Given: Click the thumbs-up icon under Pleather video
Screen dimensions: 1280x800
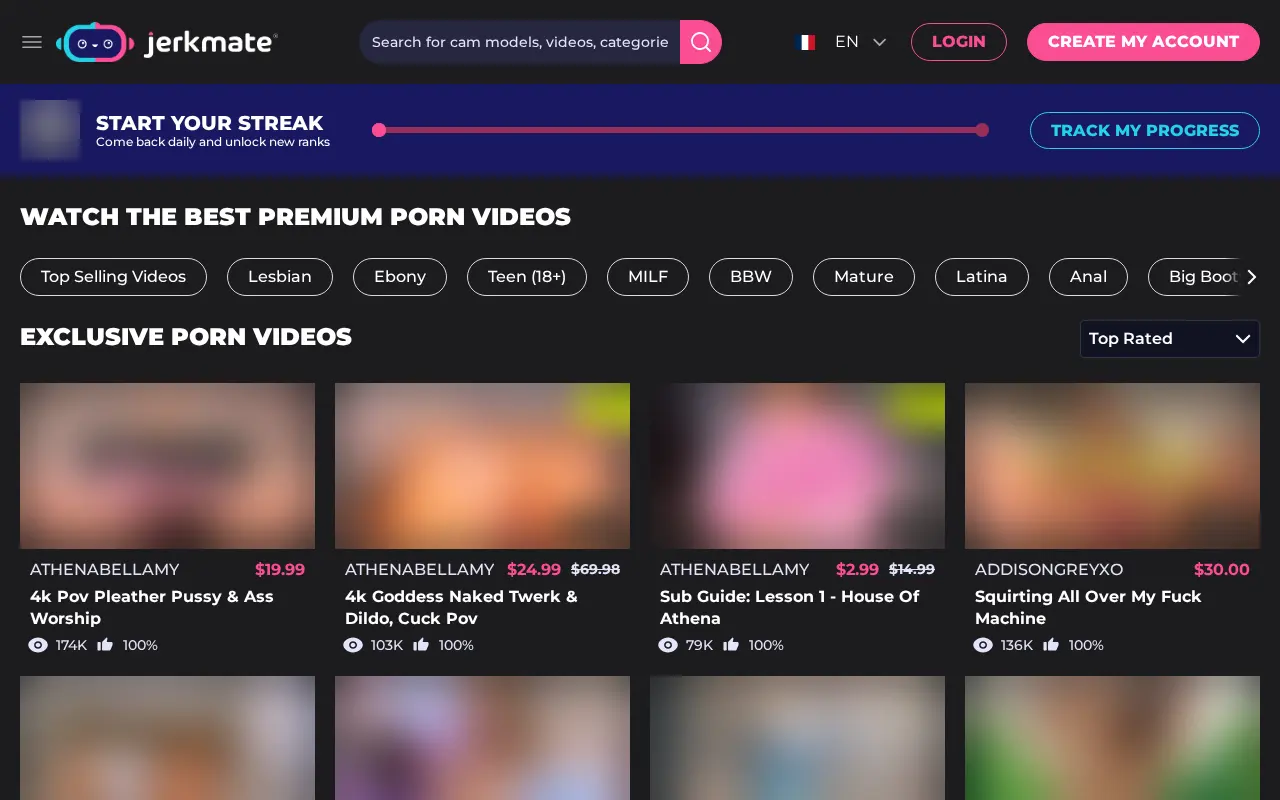Looking at the screenshot, I should pos(105,645).
